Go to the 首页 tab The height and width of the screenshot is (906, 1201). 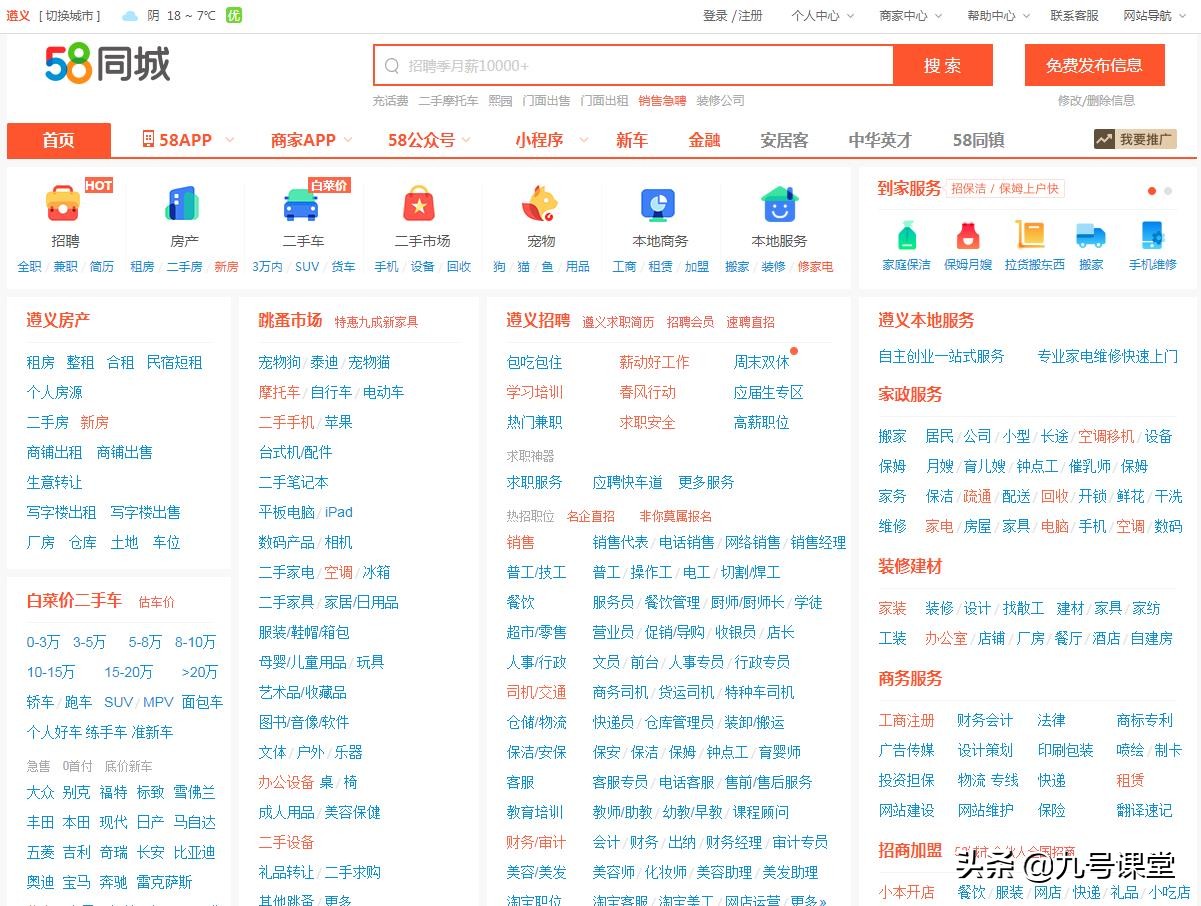pos(58,140)
